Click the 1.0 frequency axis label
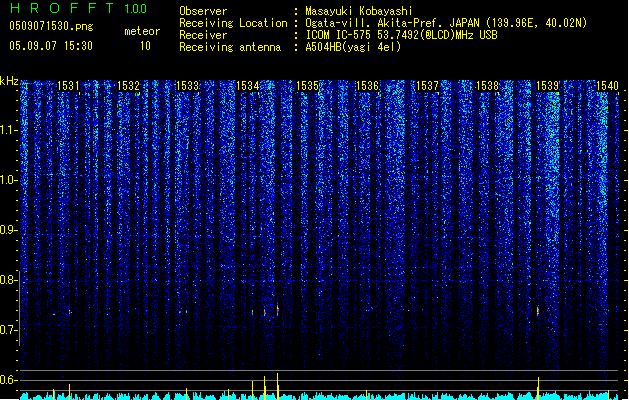This screenshot has height=400, width=629. pos(9,180)
